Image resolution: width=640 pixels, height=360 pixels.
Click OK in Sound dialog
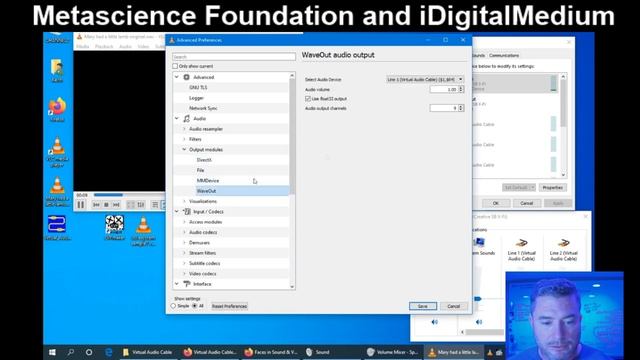496,203
